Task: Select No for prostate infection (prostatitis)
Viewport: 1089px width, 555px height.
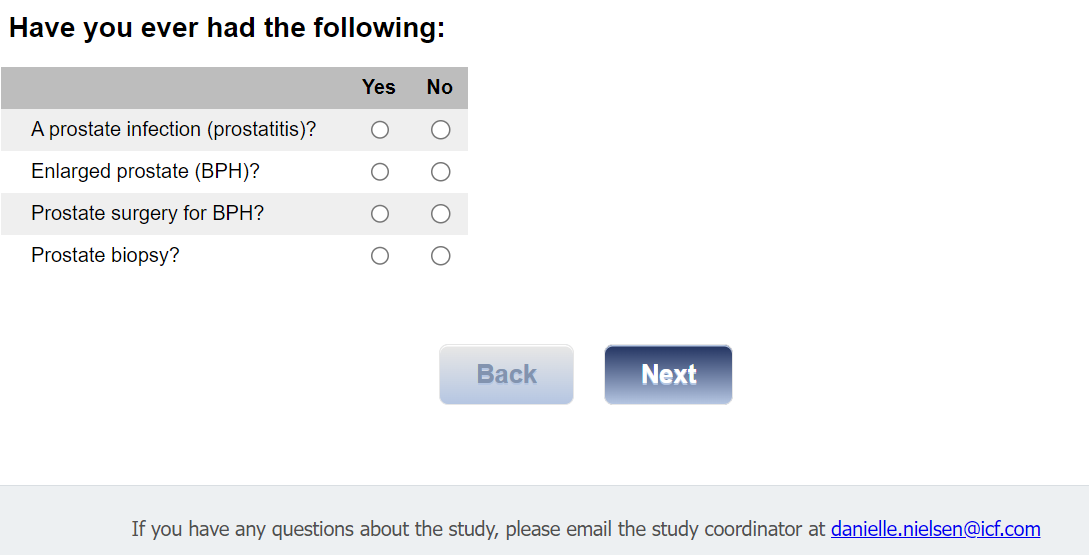Action: tap(440, 130)
